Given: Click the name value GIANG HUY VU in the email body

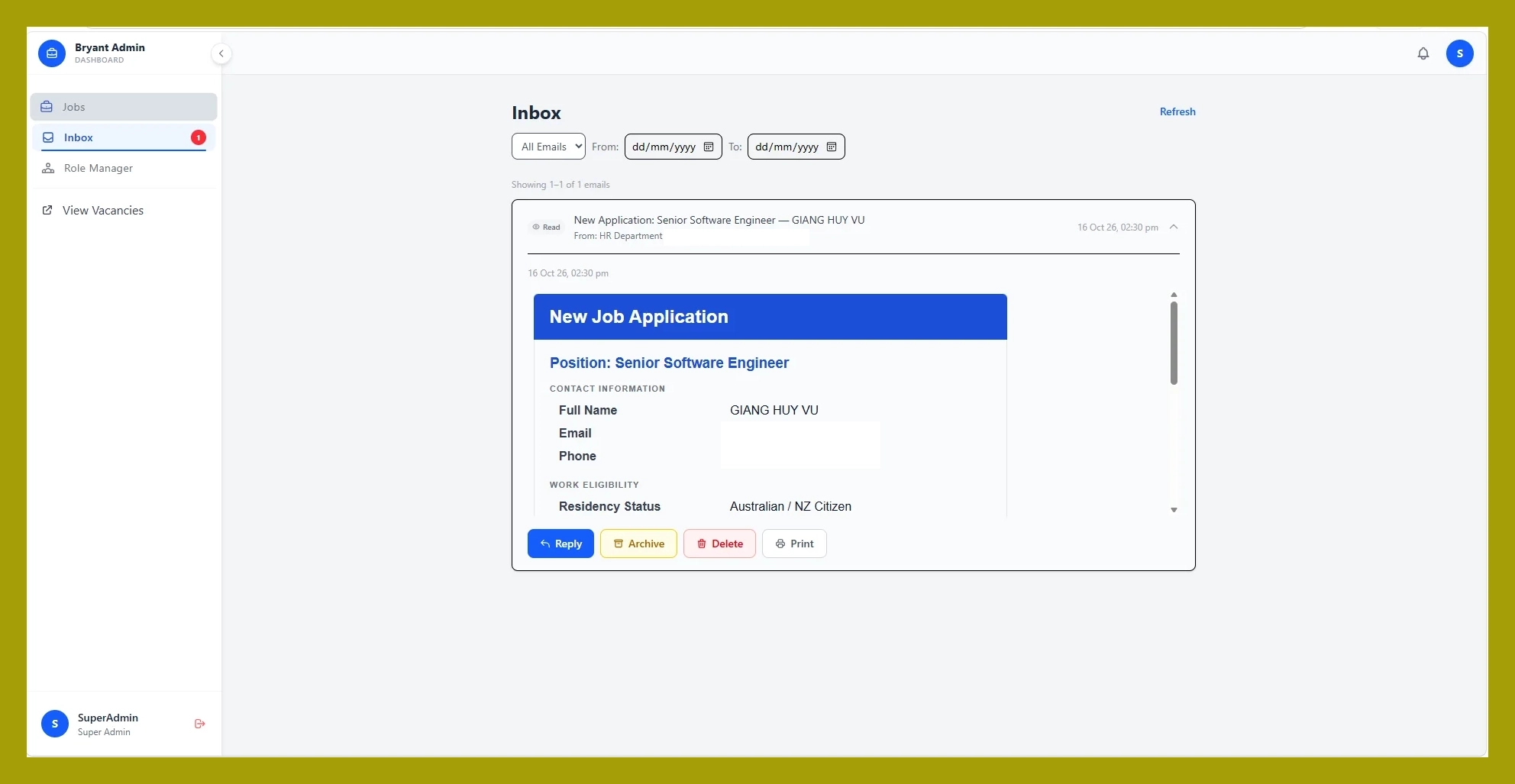Looking at the screenshot, I should 774,410.
